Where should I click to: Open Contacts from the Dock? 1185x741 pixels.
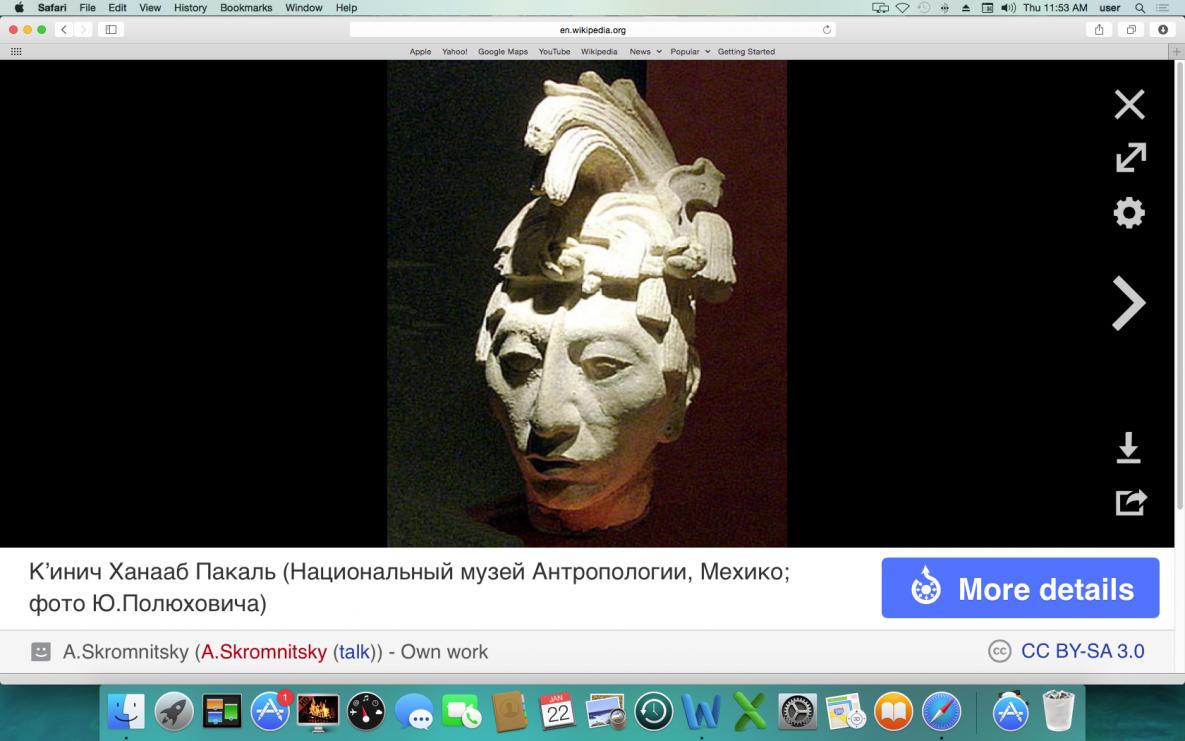(x=509, y=712)
